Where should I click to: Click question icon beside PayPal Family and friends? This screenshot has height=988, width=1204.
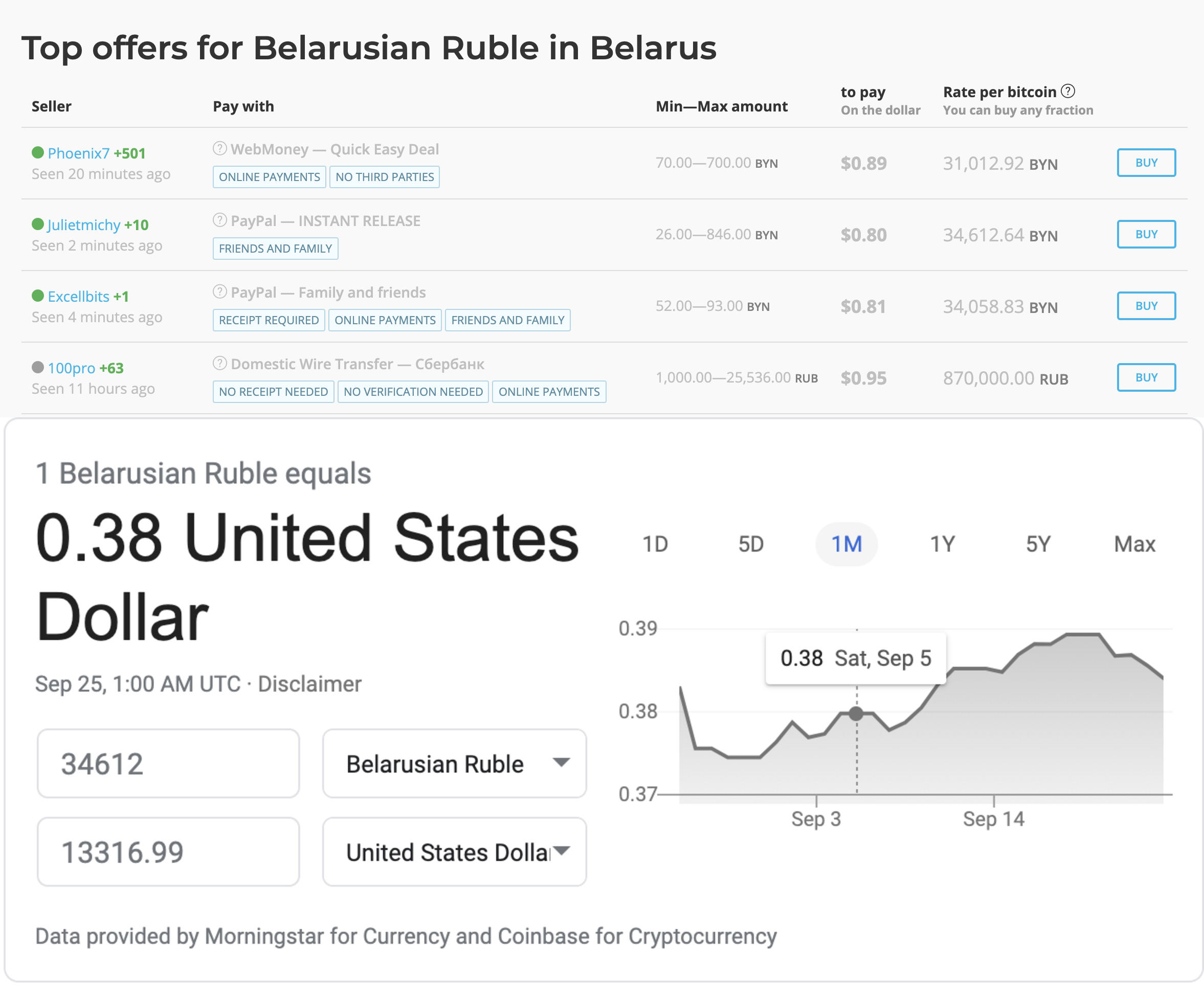(x=220, y=292)
